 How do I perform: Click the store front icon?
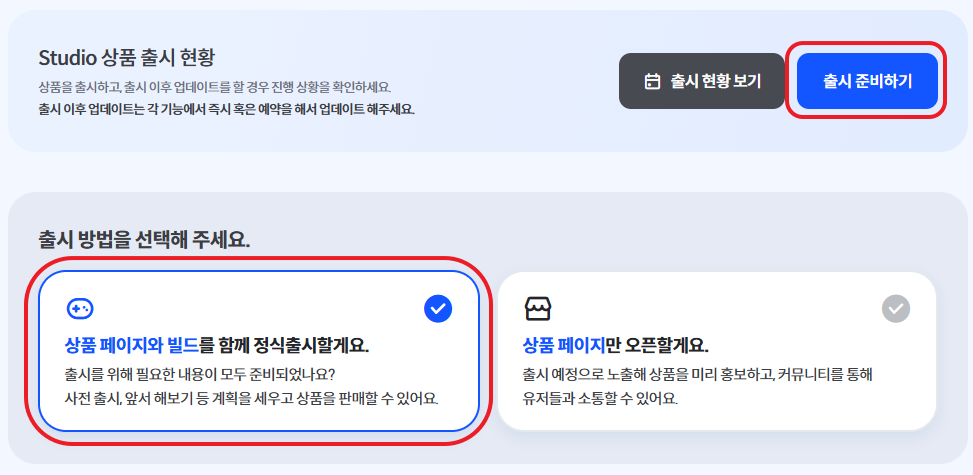point(538,308)
